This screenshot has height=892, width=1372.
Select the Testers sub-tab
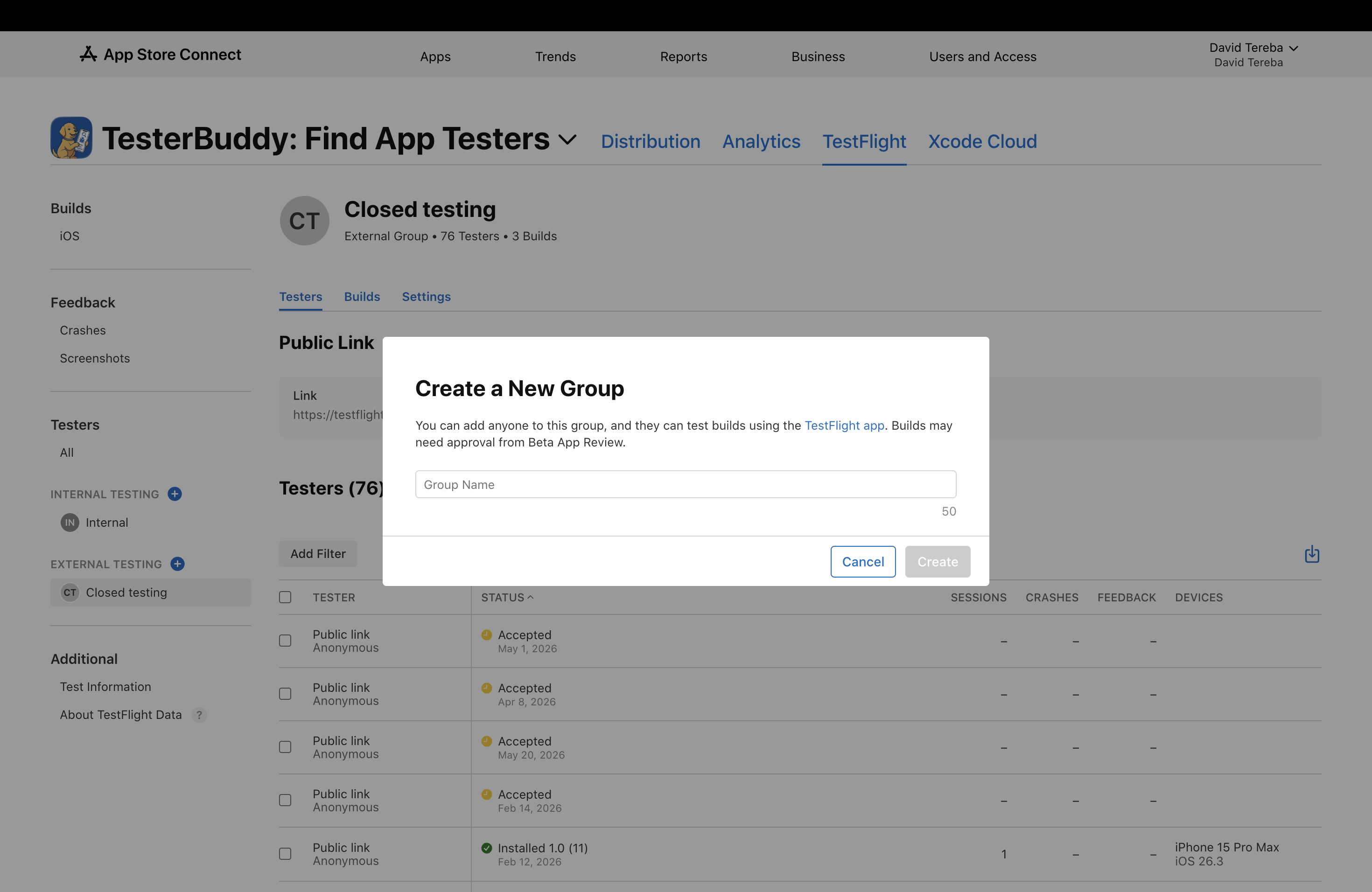(301, 297)
